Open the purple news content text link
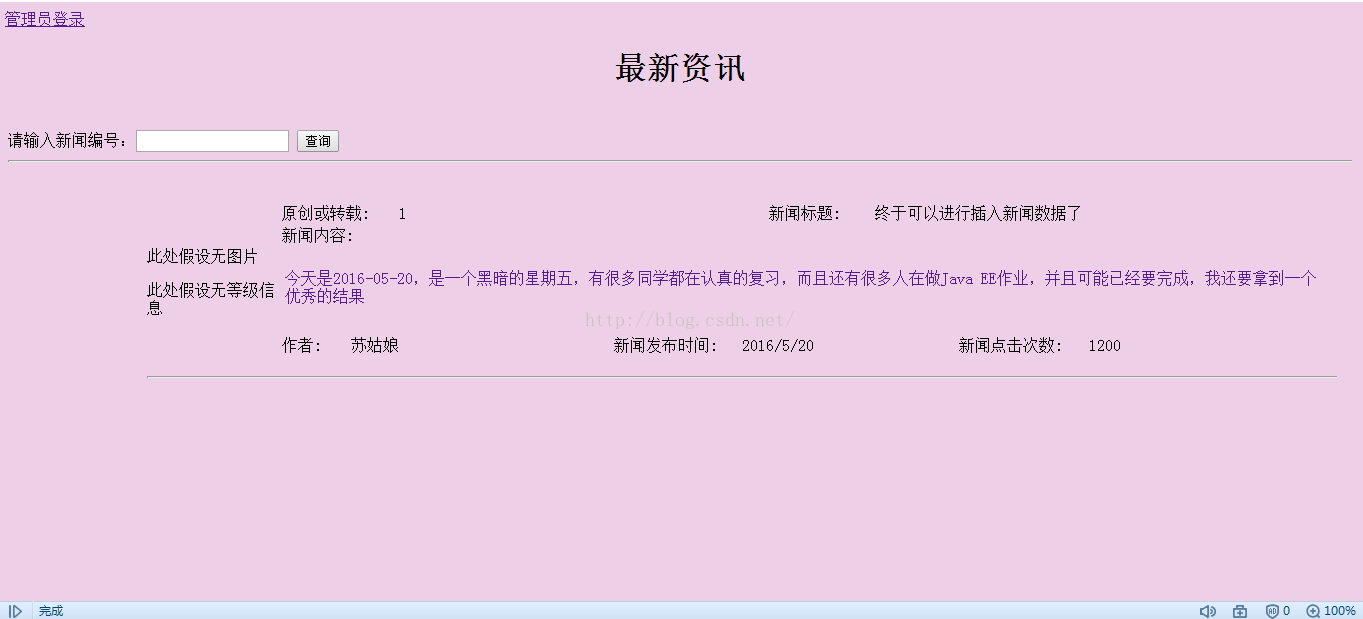The image size is (1363, 619). pyautogui.click(x=800, y=287)
